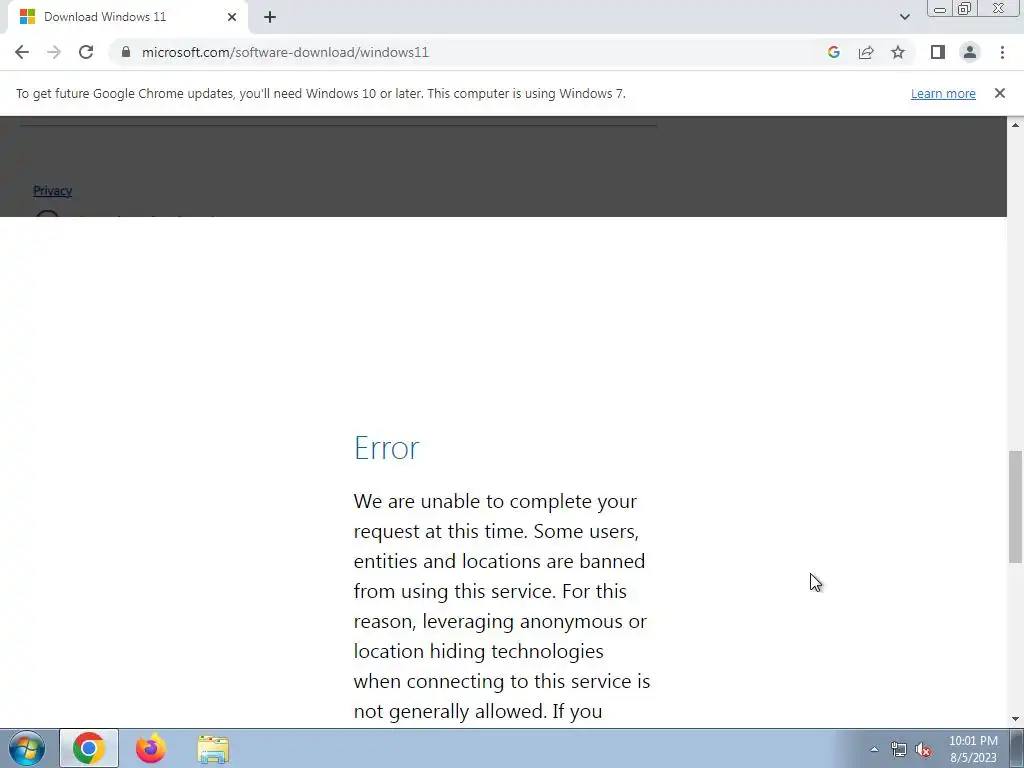The width and height of the screenshot is (1024, 768).
Task: Open the Windows Start button
Action: [27, 748]
